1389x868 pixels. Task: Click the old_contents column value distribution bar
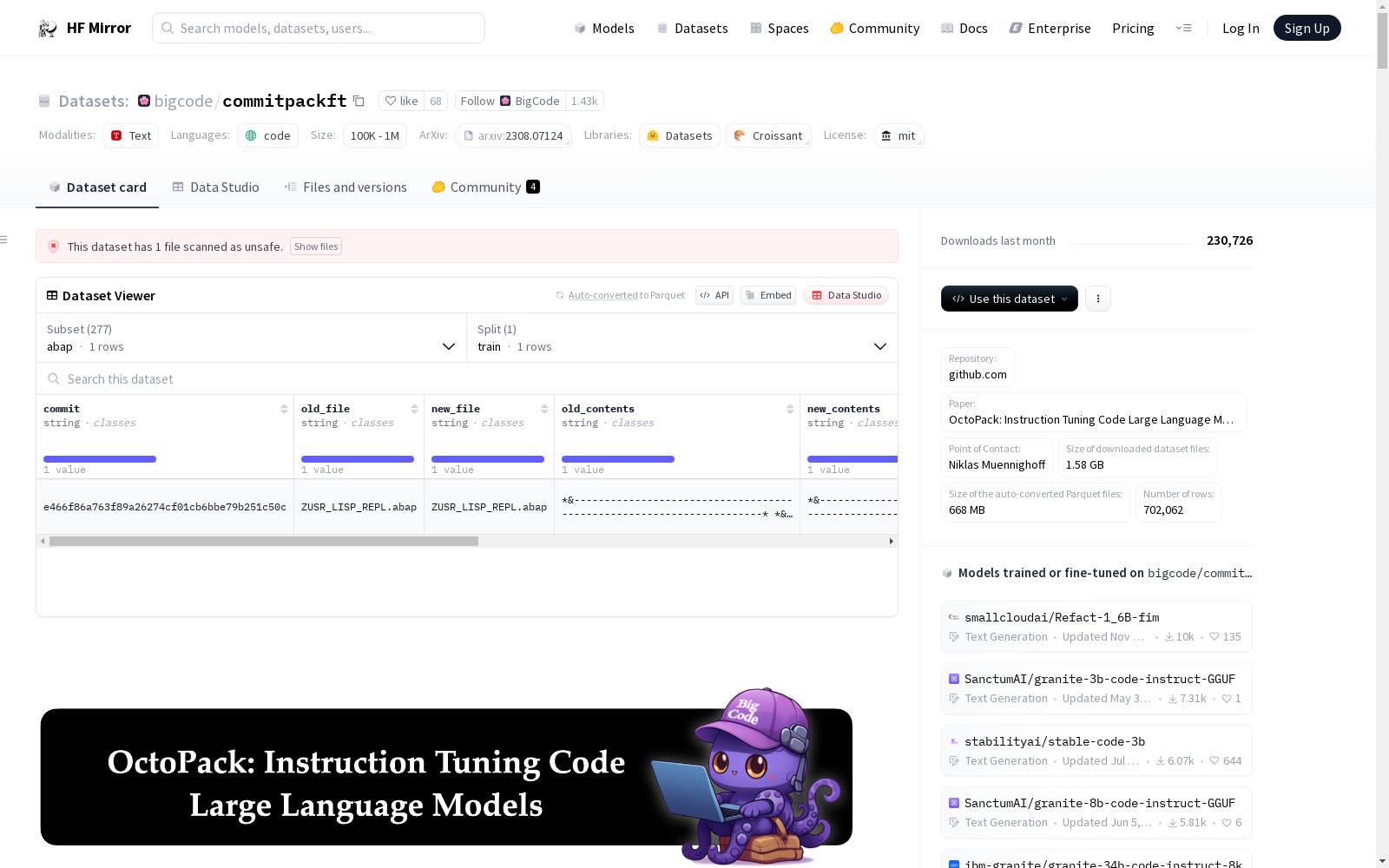coord(618,459)
